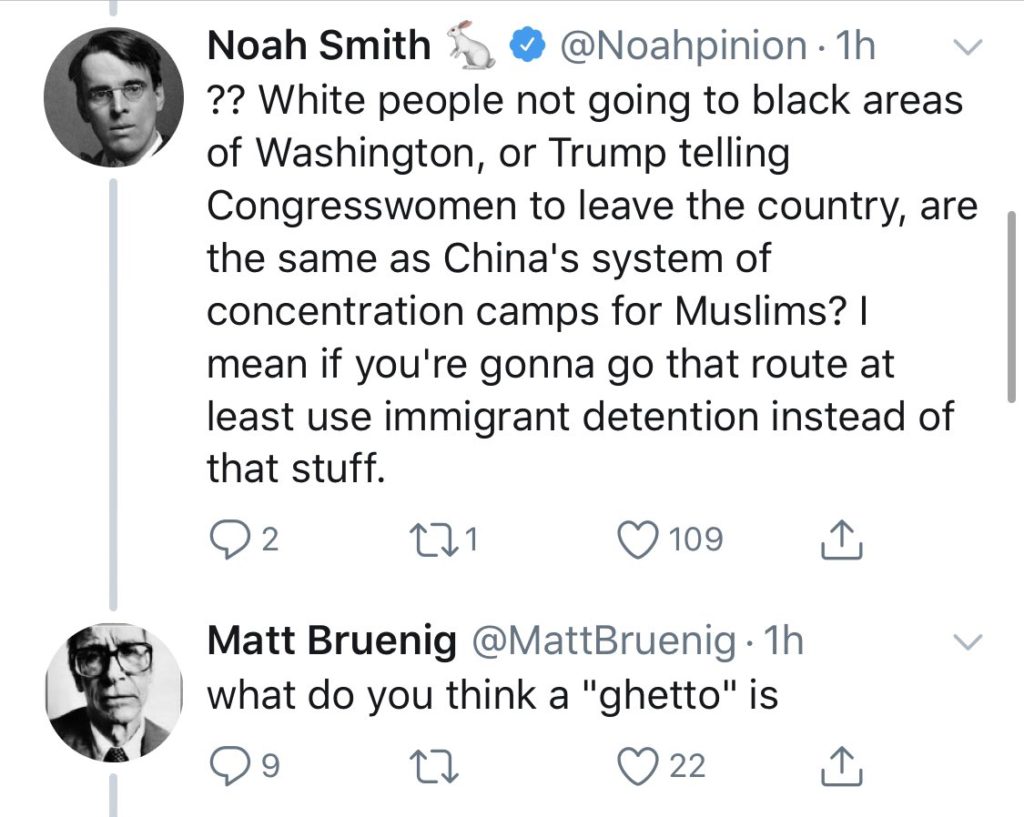Click the Matt Bruenig display name

click(x=330, y=642)
